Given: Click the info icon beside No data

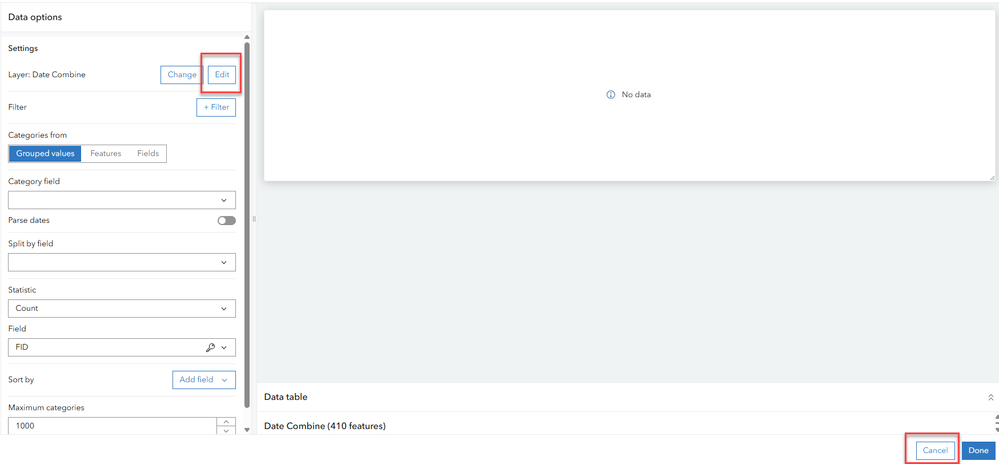Looking at the screenshot, I should 610,94.
